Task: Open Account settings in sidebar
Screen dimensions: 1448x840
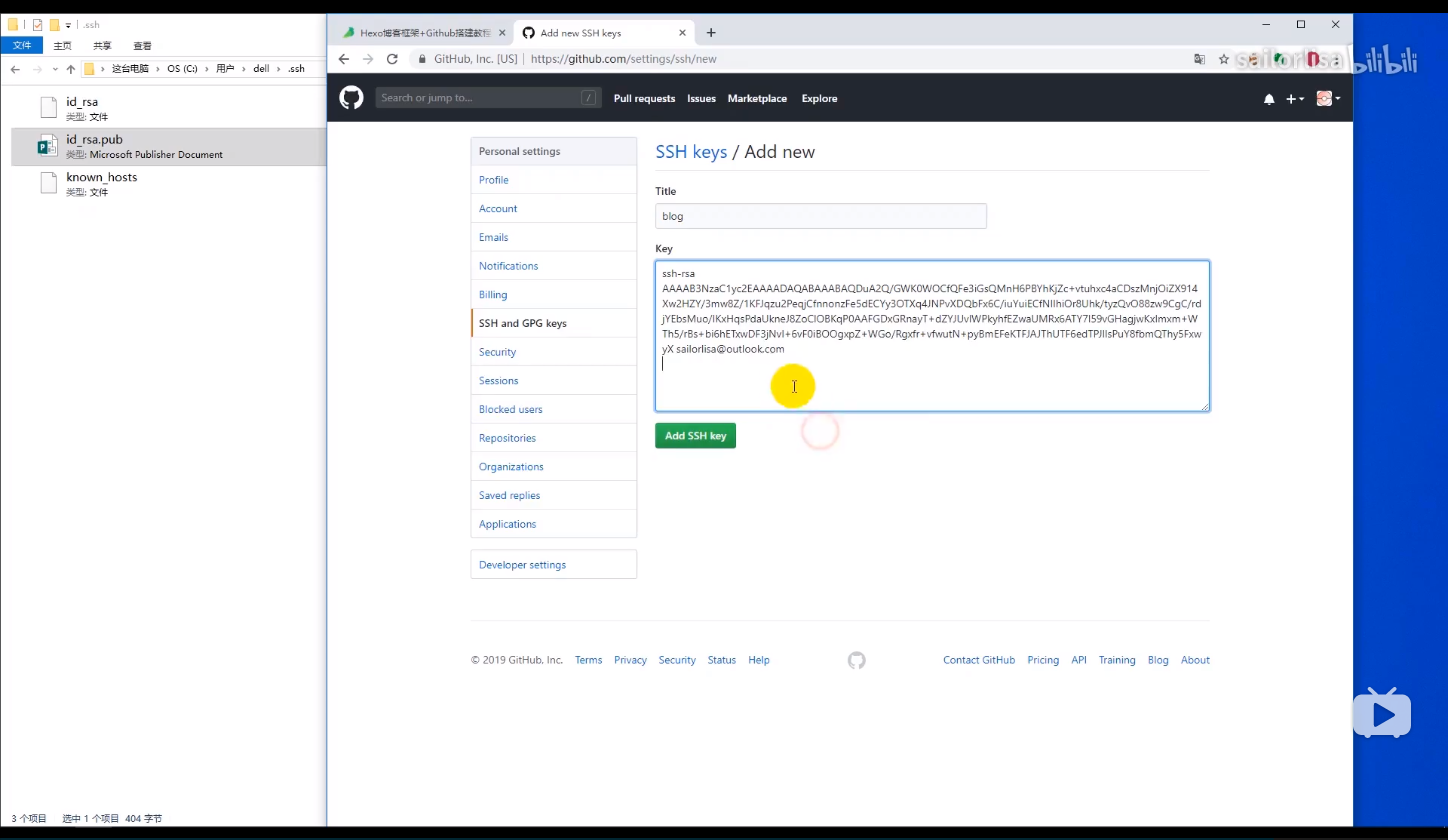Action: click(x=554, y=209)
